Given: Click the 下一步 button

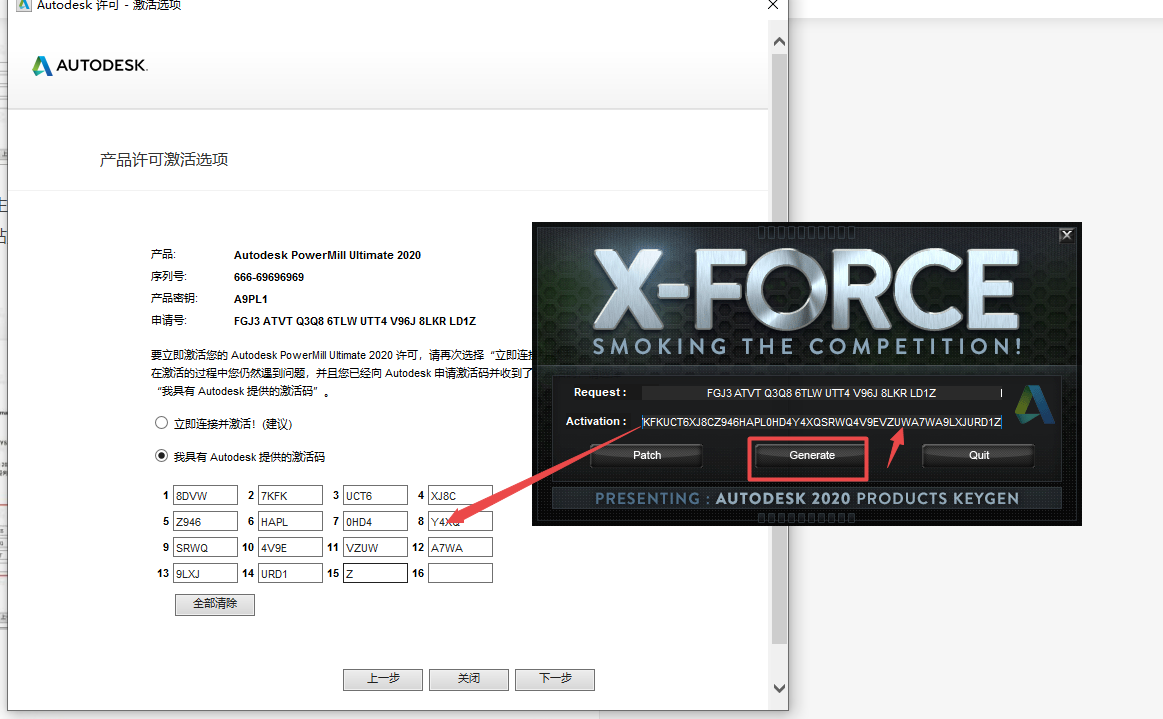Looking at the screenshot, I should click(x=555, y=679).
